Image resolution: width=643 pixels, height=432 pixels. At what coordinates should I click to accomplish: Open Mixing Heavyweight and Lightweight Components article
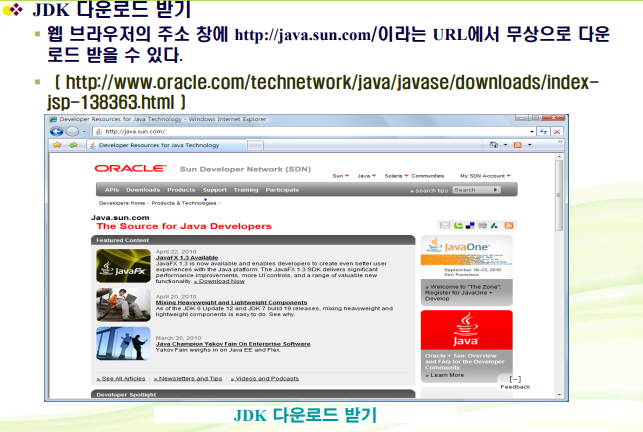tap(231, 302)
